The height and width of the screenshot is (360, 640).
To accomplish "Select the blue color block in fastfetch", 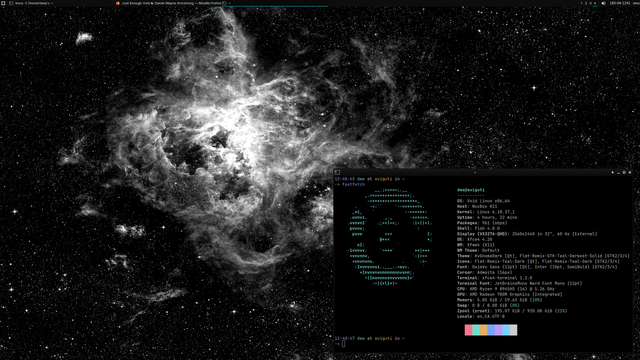I will point(491,330).
